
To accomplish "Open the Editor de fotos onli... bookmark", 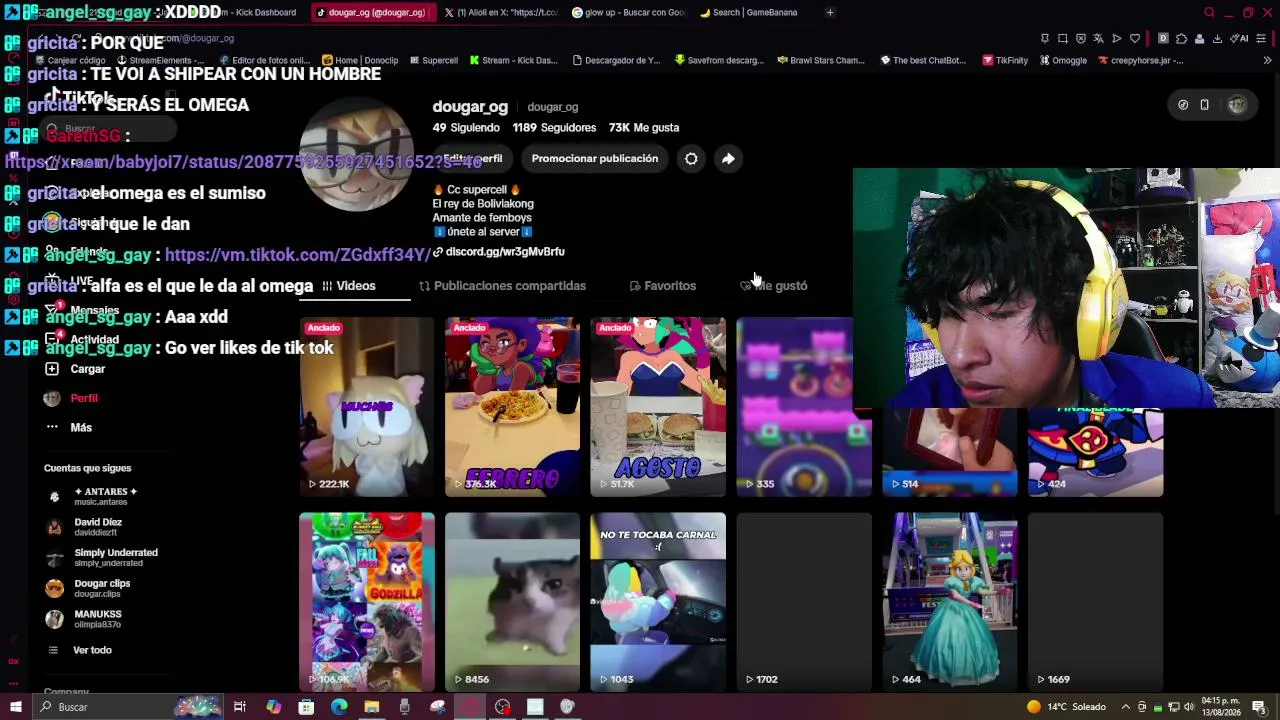I will pyautogui.click(x=264, y=60).
